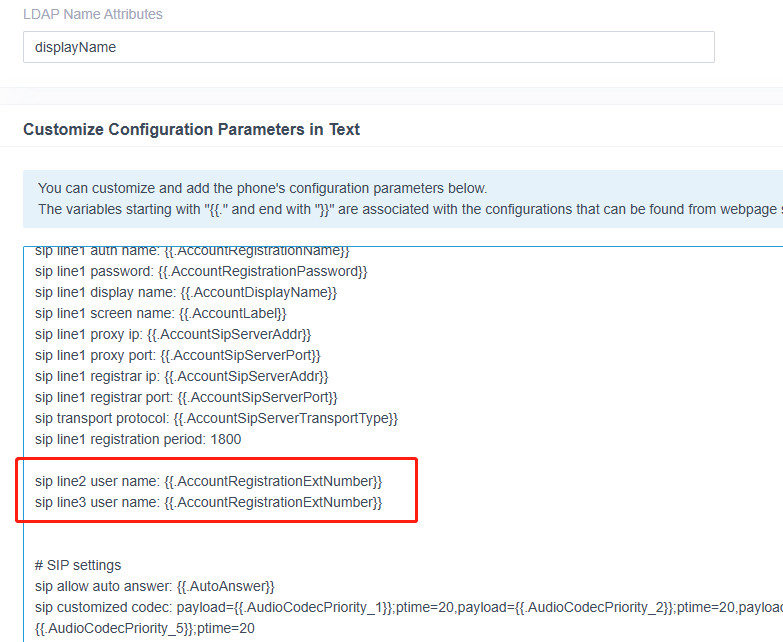Click the blue info banner about configuration variables
Image resolution: width=783 pixels, height=642 pixels.
402,199
